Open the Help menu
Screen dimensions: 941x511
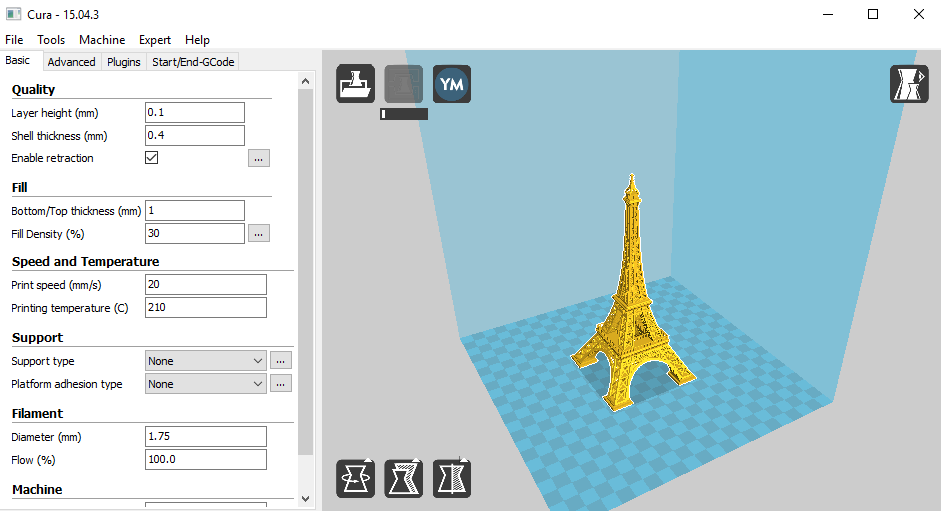click(x=197, y=40)
